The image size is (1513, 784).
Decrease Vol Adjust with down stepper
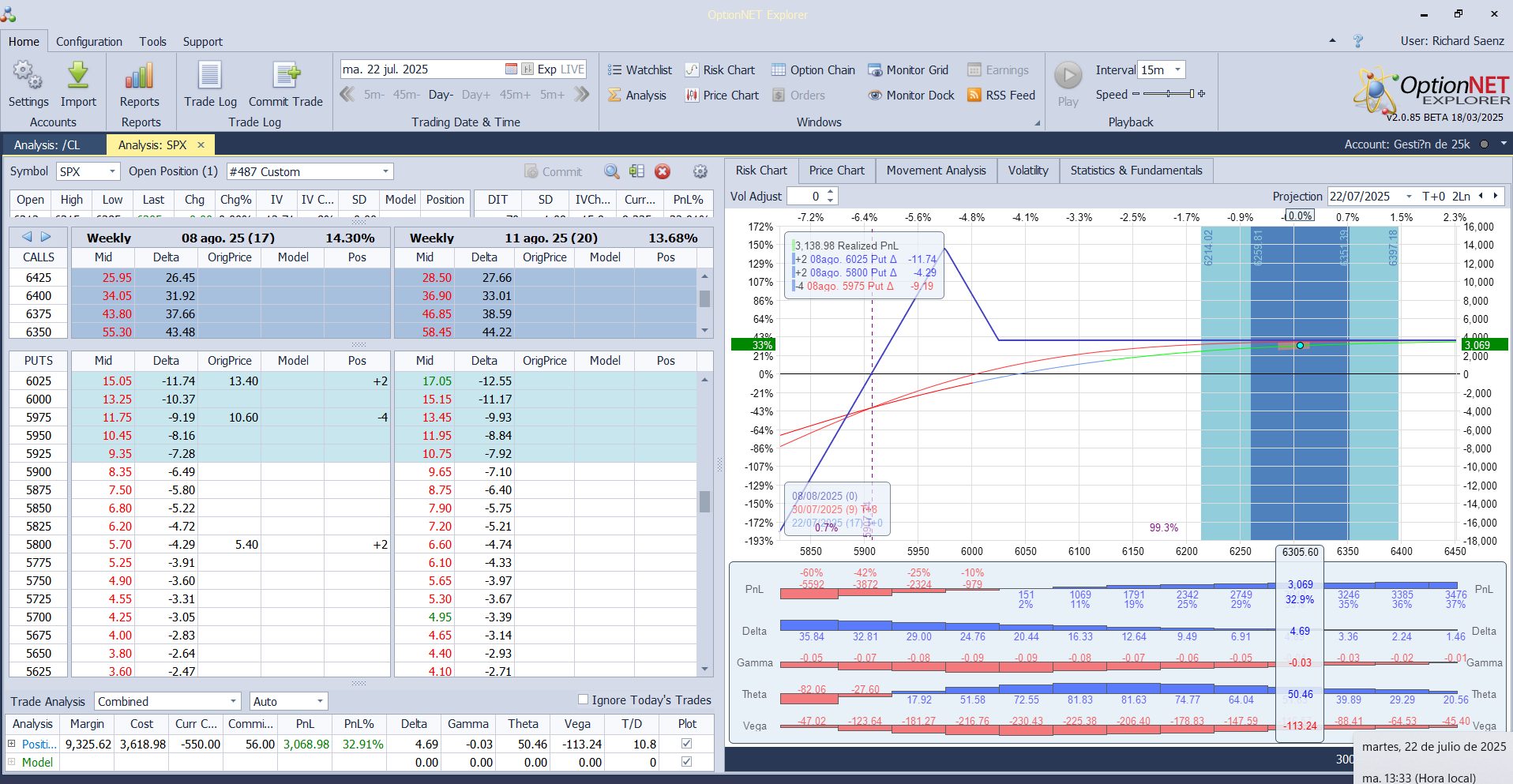click(x=831, y=201)
